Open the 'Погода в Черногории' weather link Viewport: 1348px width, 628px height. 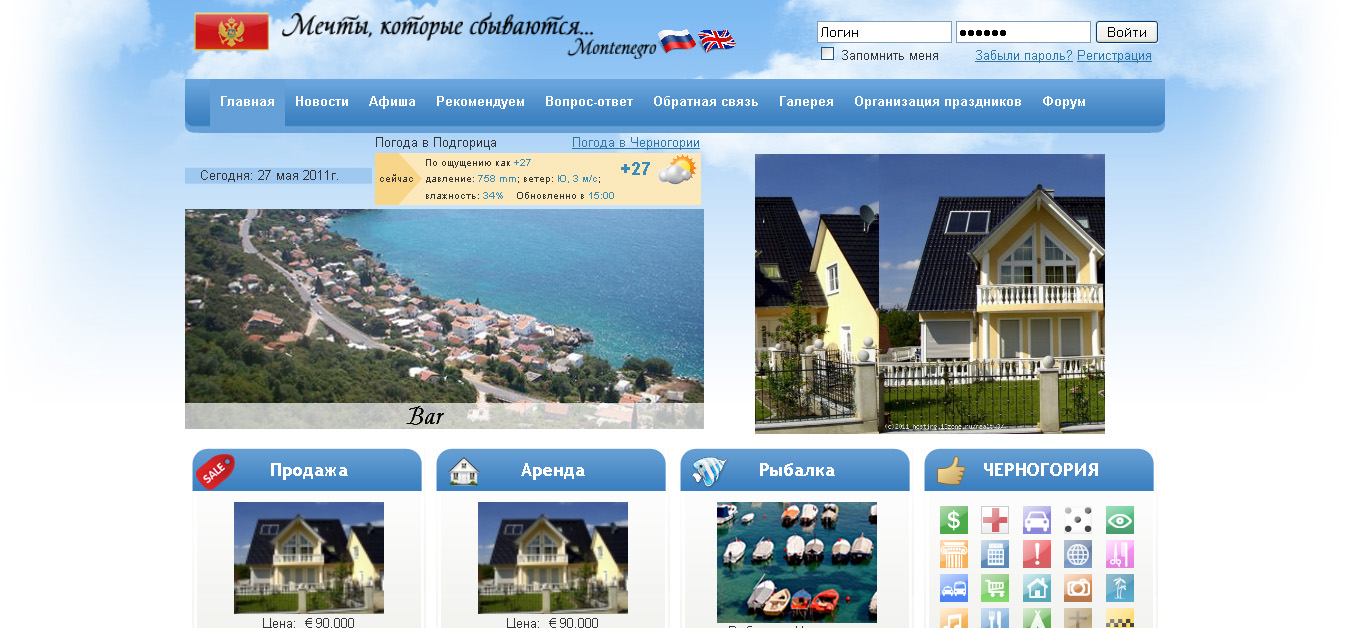coord(635,143)
